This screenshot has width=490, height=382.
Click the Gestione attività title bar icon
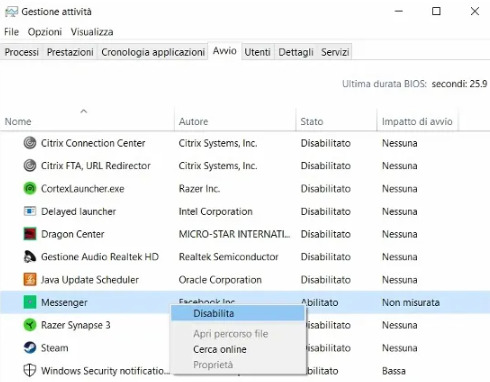pos(11,12)
